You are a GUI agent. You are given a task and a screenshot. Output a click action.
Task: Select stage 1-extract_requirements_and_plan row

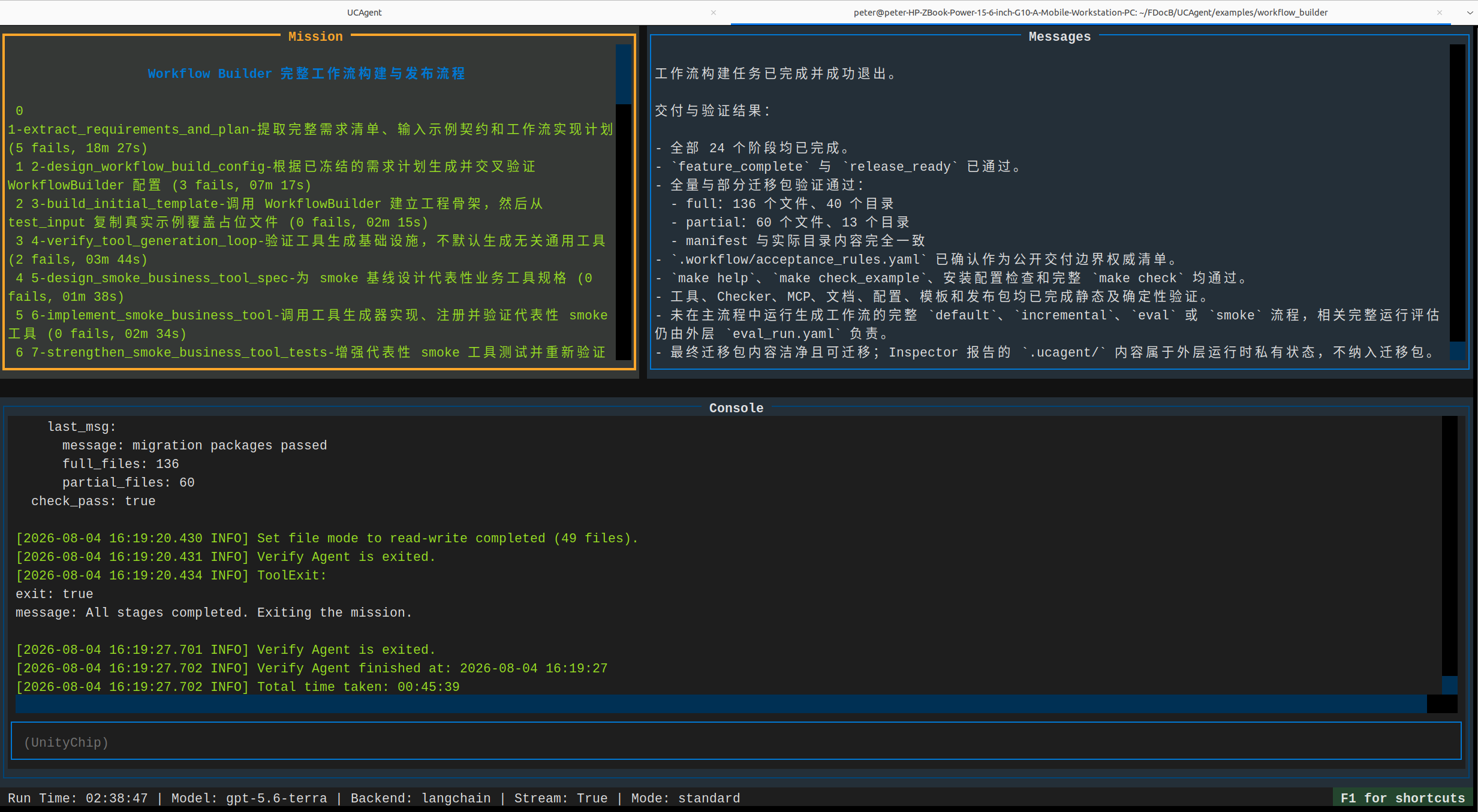point(311,138)
